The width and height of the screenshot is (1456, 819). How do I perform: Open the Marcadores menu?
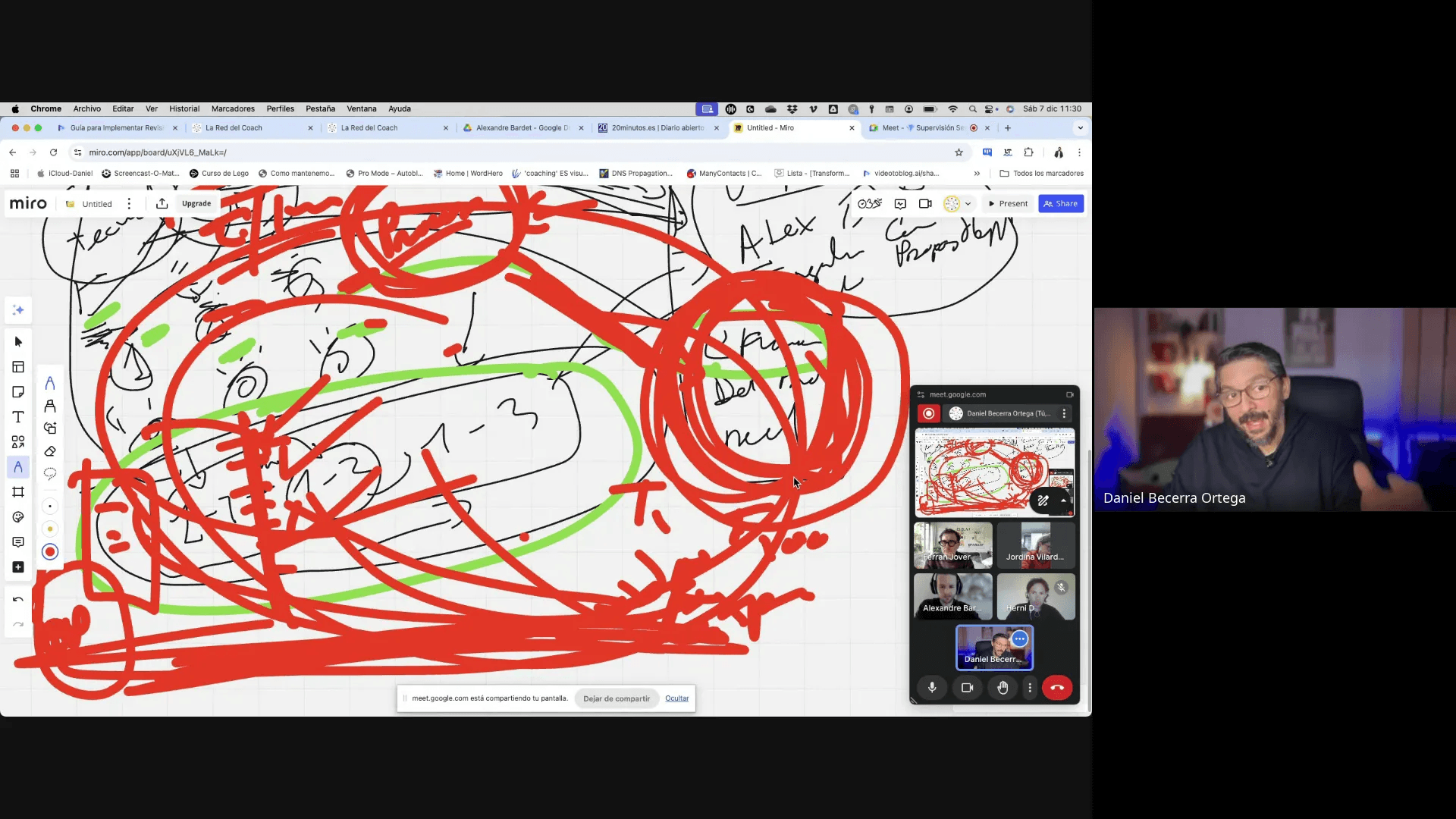pos(233,109)
